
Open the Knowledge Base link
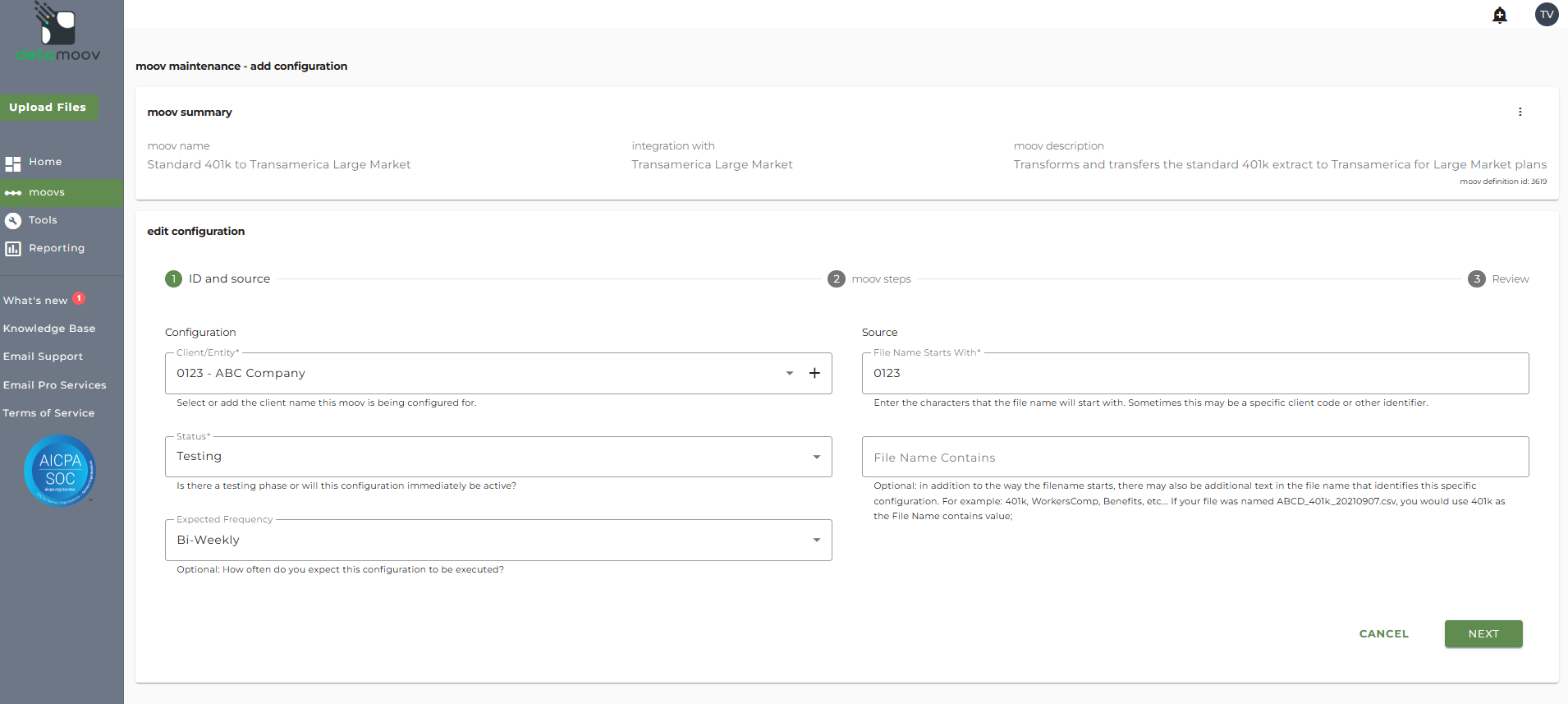49,329
